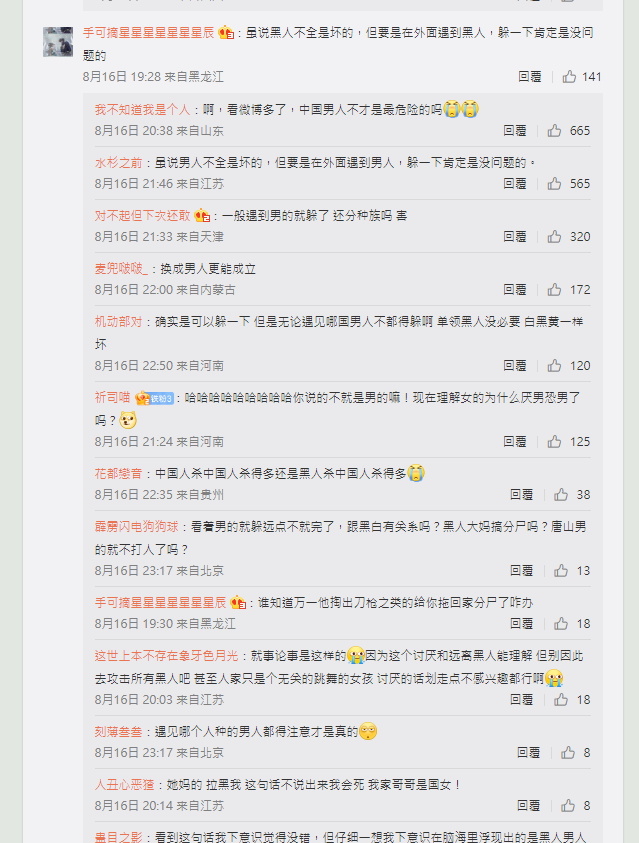Click the 铁粉3 fan badge

tap(161, 398)
